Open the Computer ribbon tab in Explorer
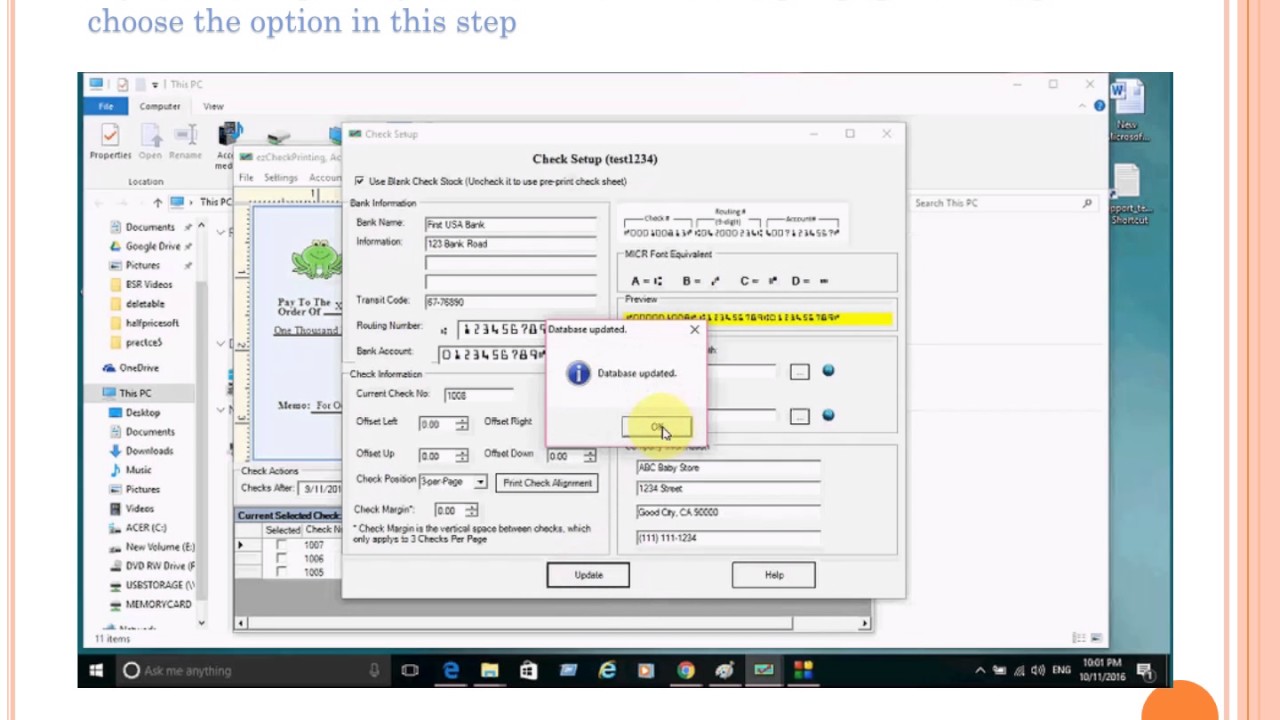 pos(160,106)
